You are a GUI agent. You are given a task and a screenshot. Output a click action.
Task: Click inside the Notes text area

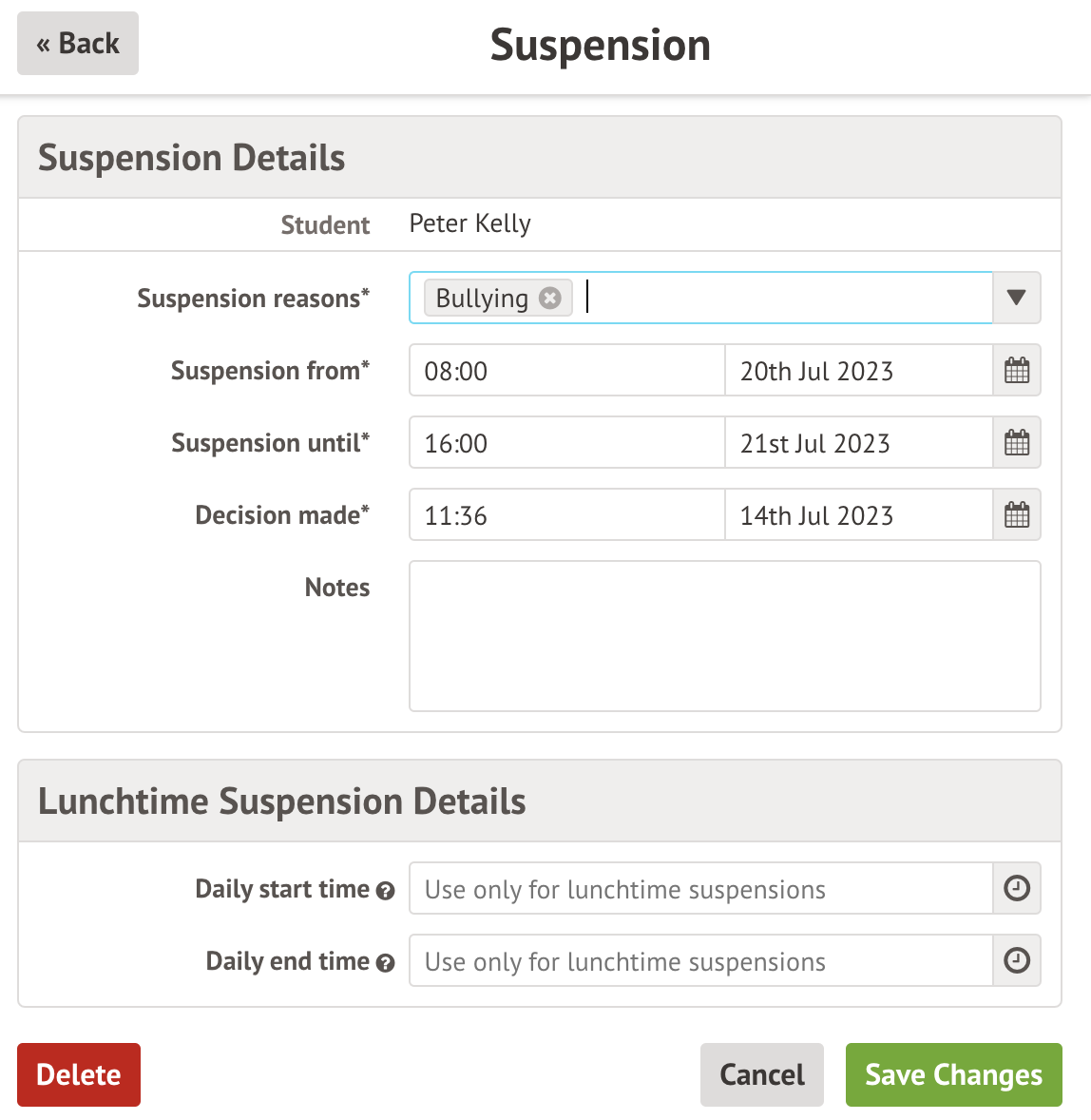724,635
